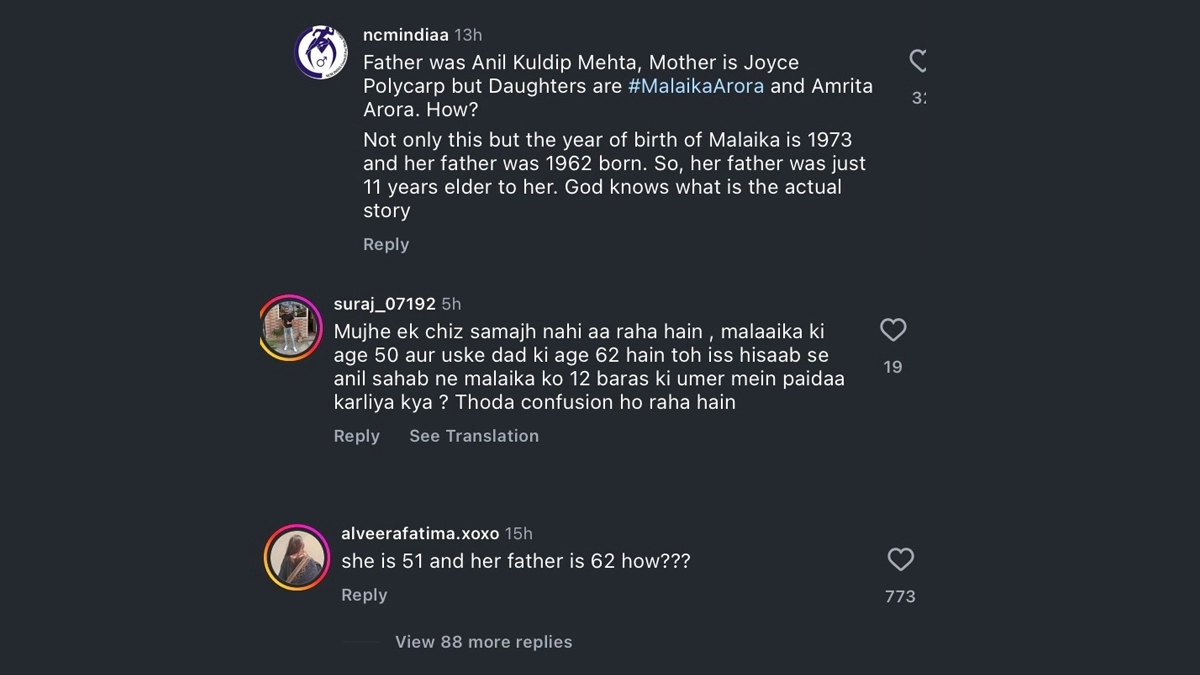Reply to alveerafatima.xoxo's comment
1200x675 pixels.
(364, 595)
